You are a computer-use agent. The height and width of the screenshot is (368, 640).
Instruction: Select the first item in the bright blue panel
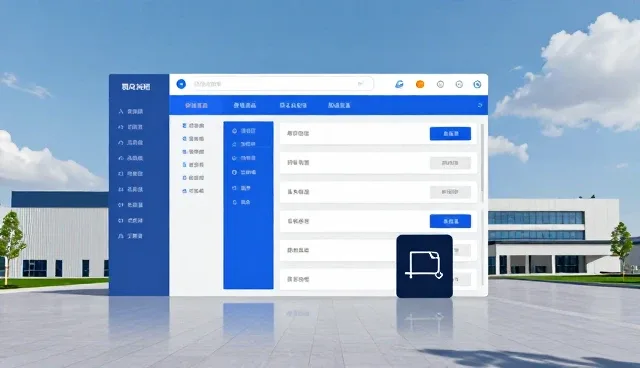pos(244,131)
